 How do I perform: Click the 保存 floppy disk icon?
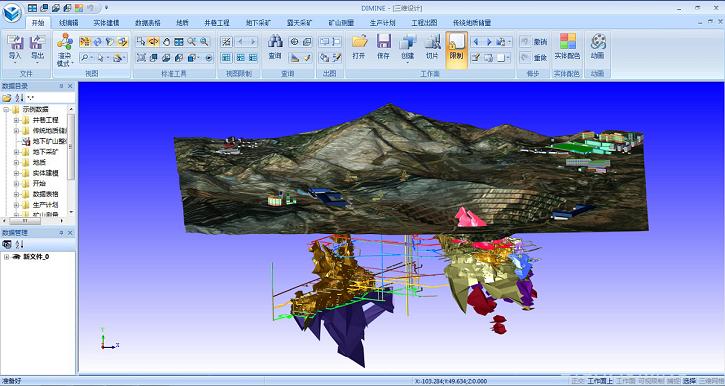coord(383,47)
